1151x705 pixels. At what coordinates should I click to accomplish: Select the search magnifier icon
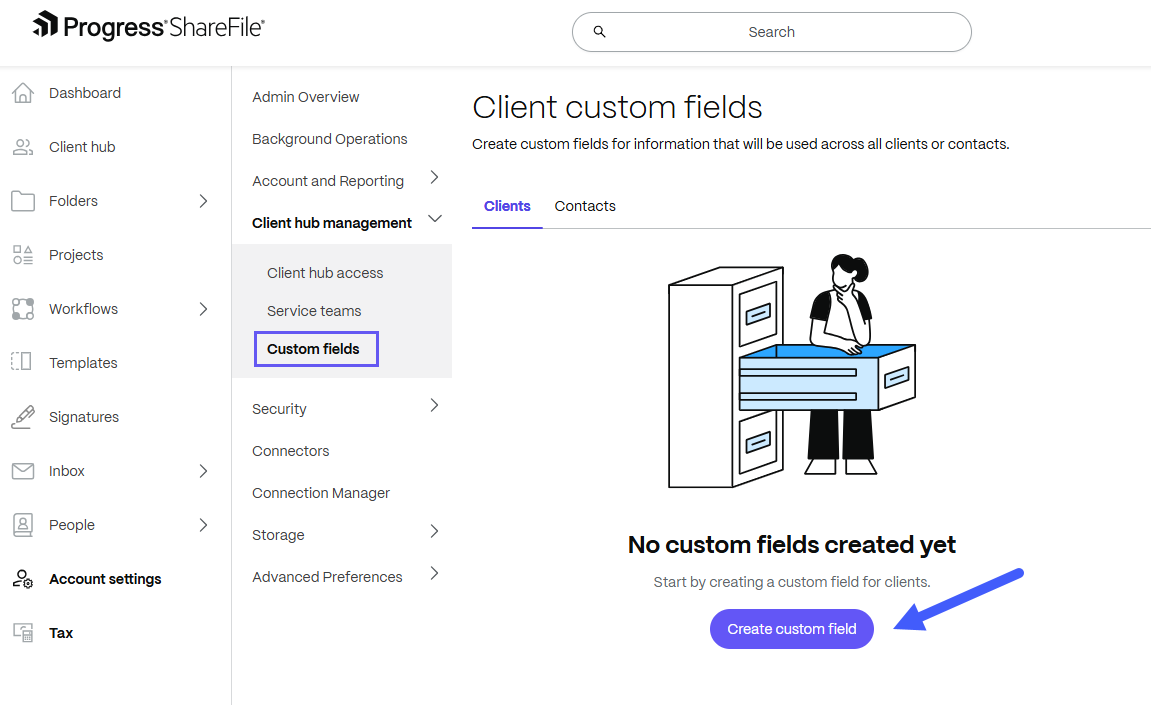point(599,32)
